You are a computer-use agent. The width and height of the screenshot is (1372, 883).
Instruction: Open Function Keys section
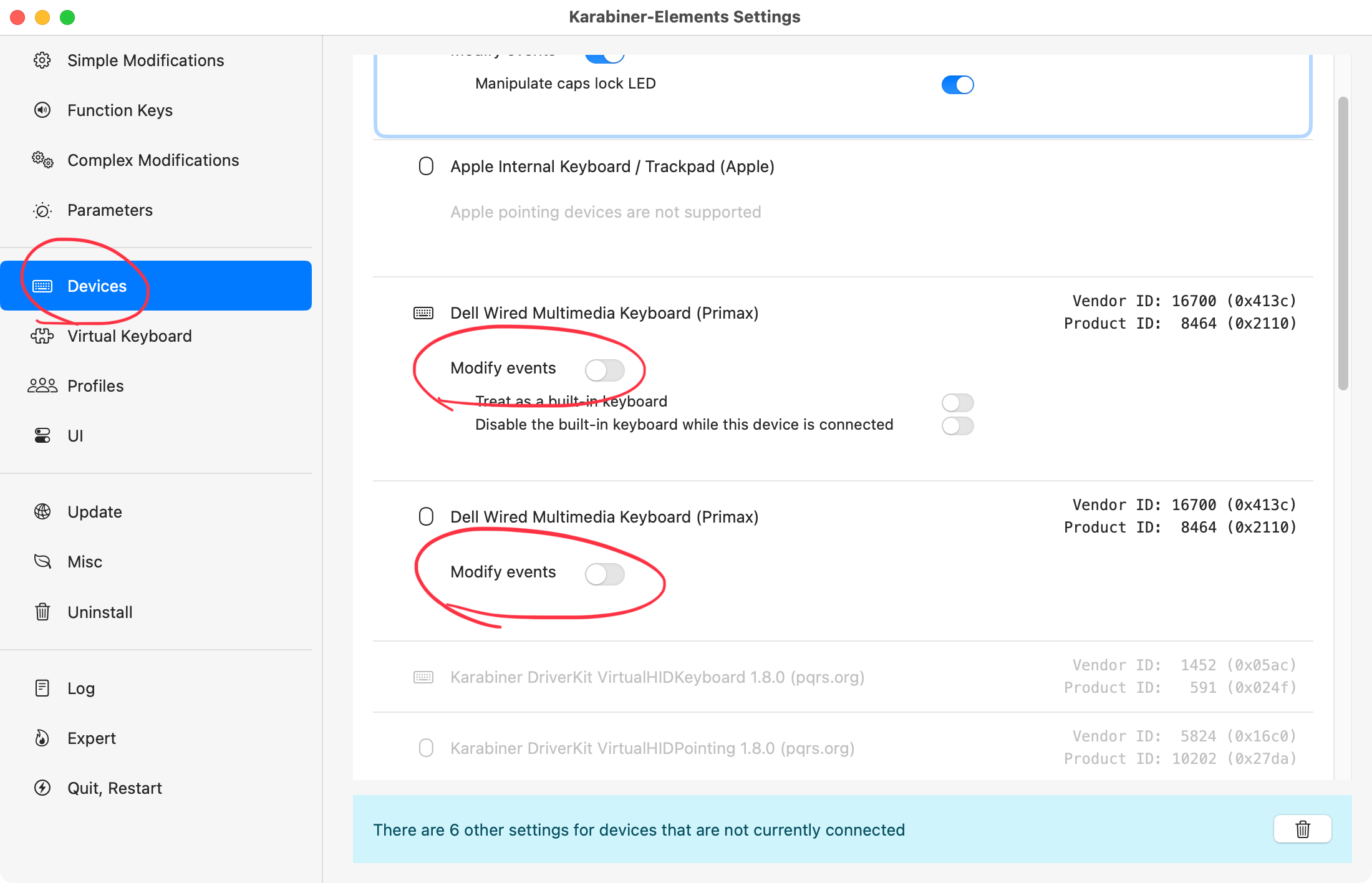(156, 110)
